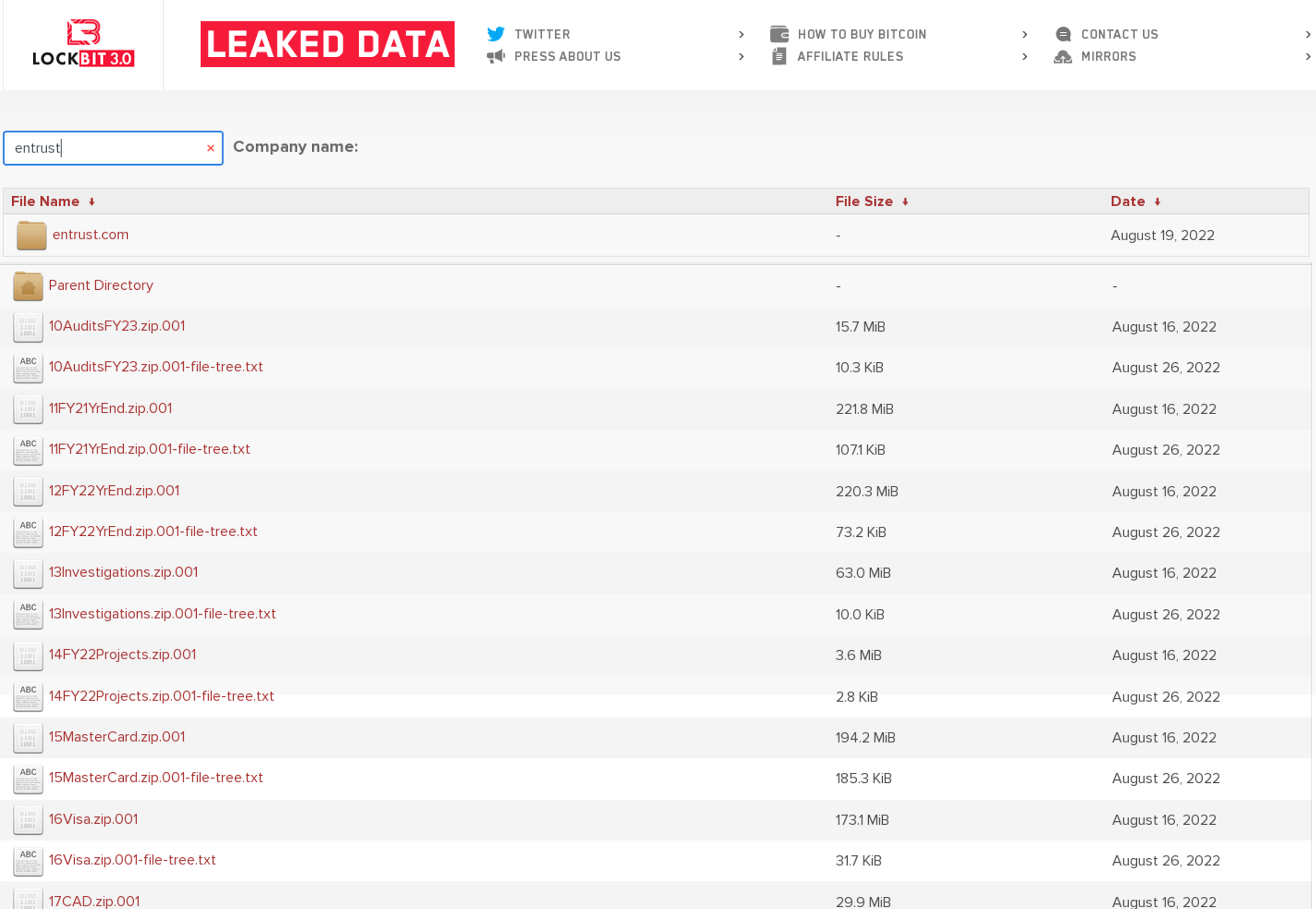Open Mirrors menu item
1316x909 pixels.
coord(1109,56)
